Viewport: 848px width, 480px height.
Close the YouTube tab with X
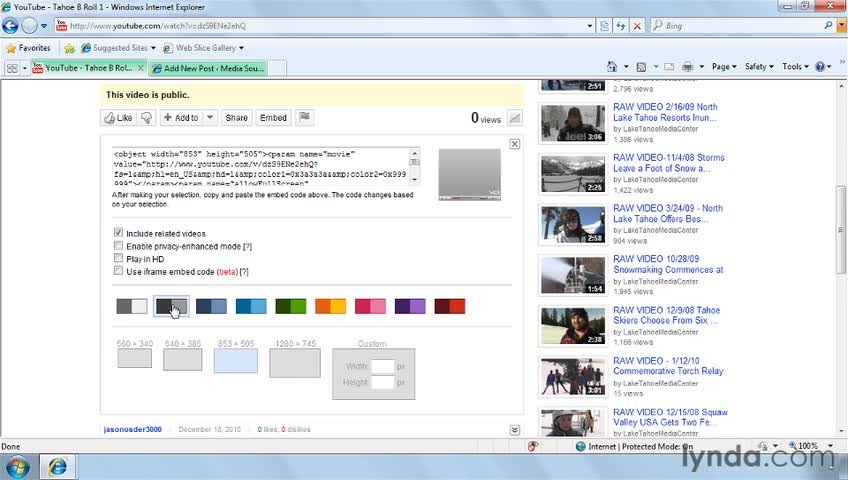point(141,68)
